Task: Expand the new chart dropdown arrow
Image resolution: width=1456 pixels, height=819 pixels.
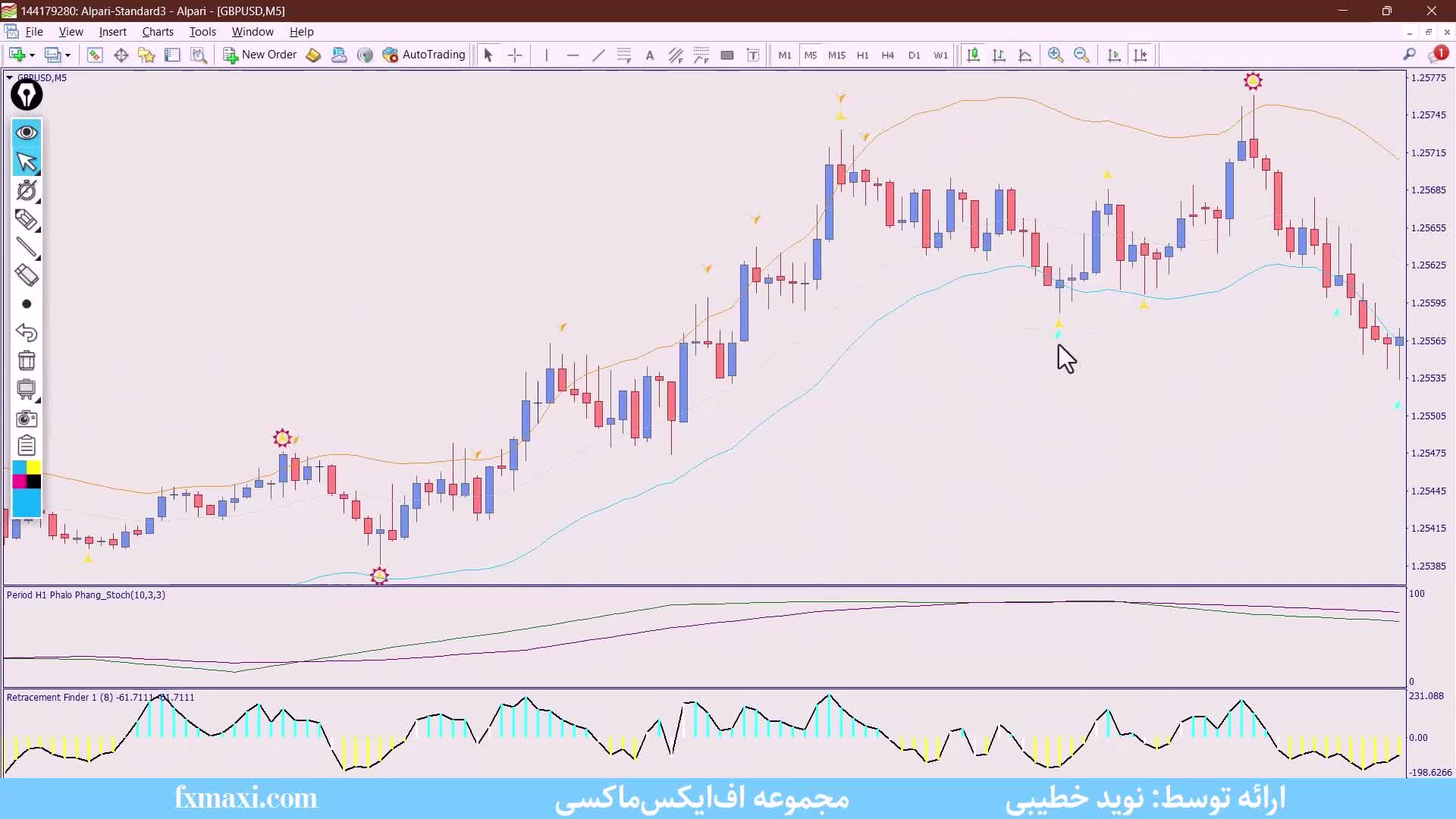Action: pos(32,55)
